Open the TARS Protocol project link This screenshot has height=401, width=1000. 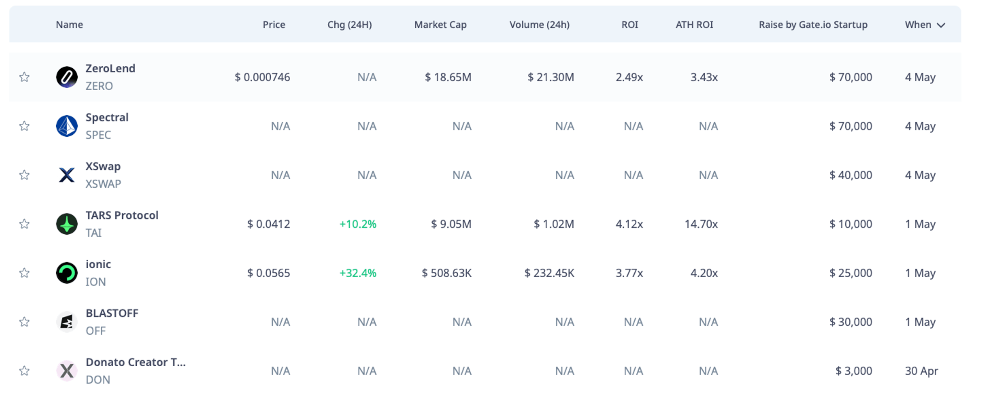point(122,215)
